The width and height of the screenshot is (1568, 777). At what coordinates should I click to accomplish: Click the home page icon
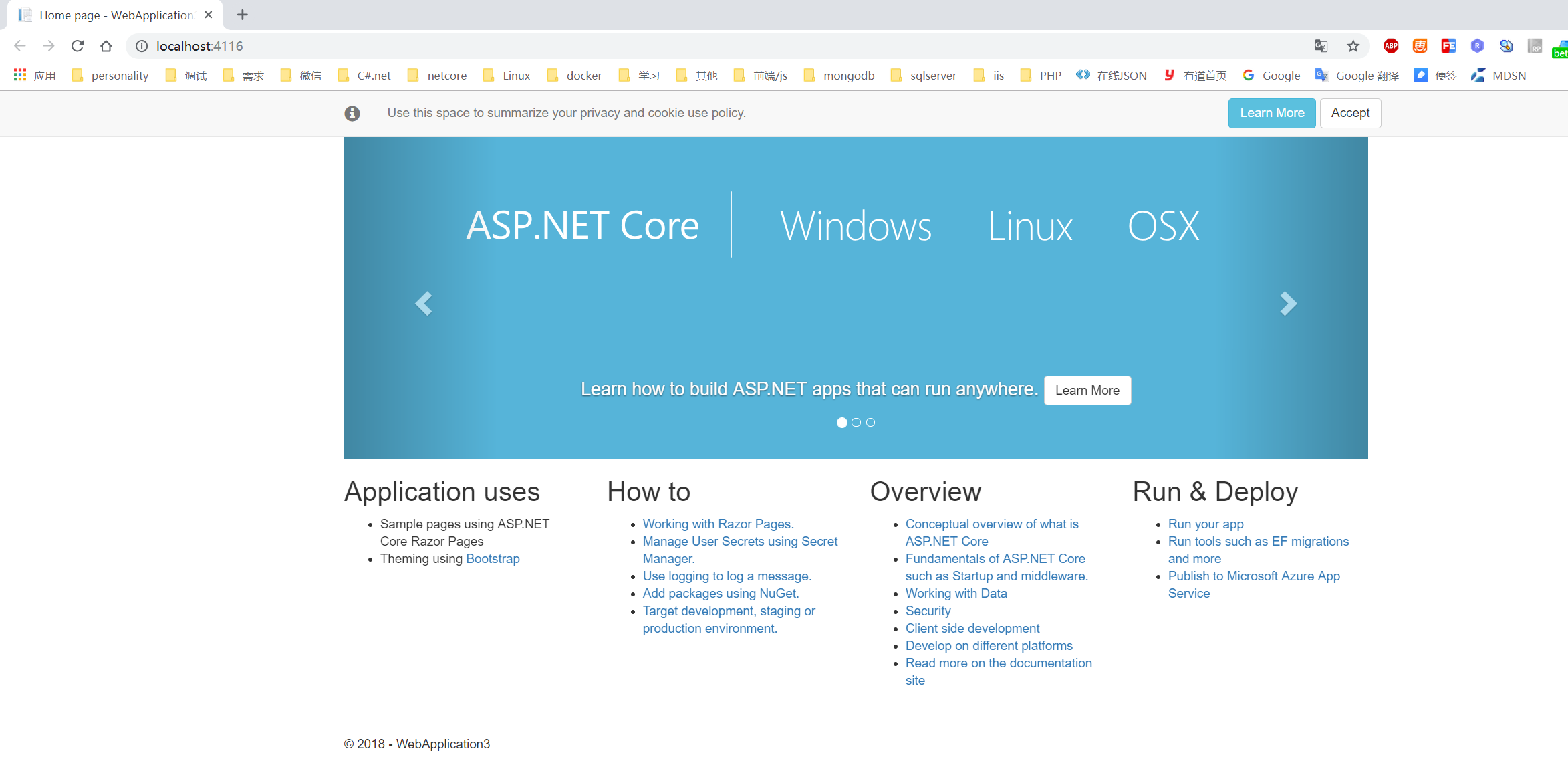(x=106, y=46)
